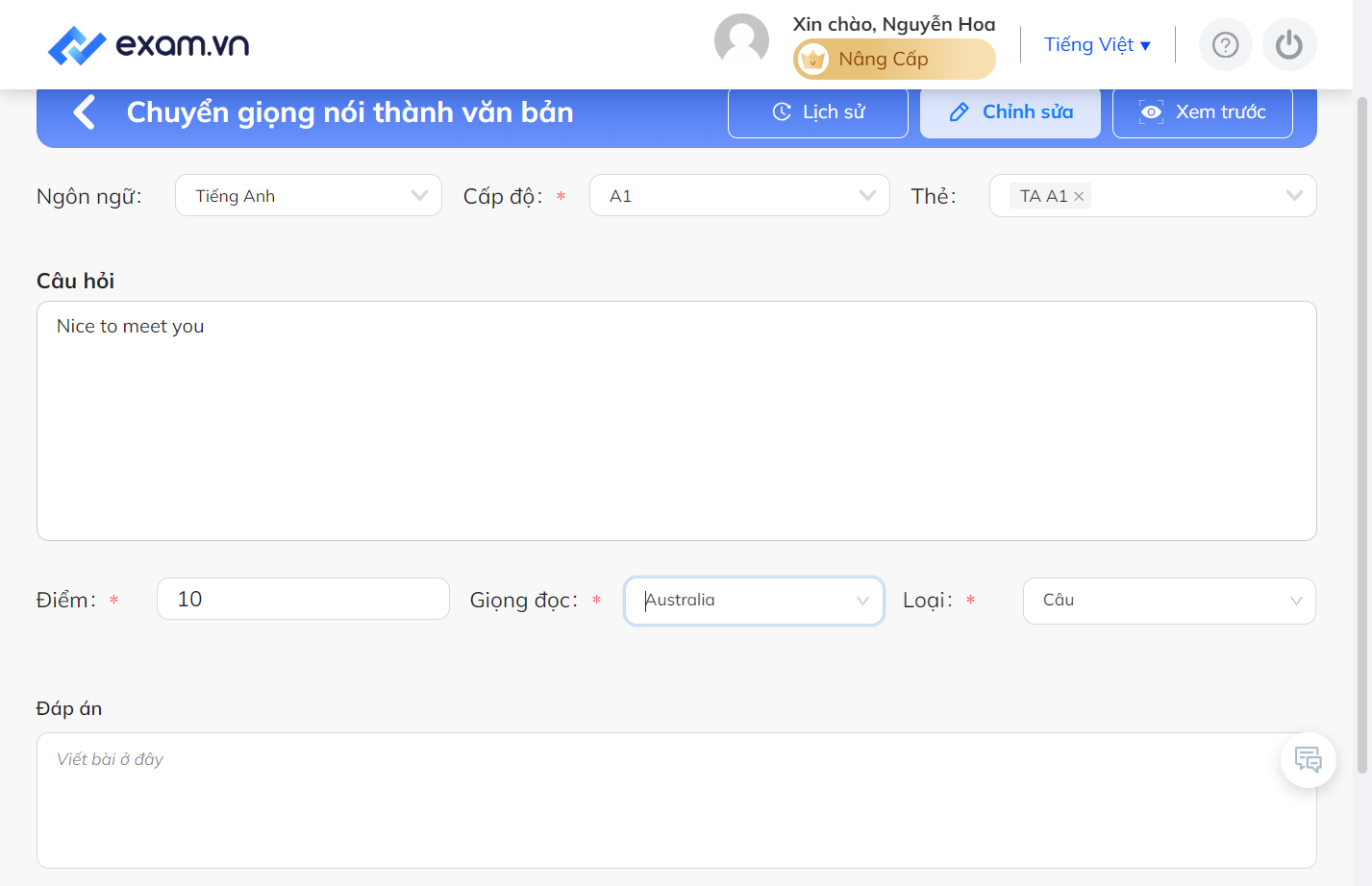Image resolution: width=1372 pixels, height=886 pixels.
Task: Open help with the question mark icon
Action: click(x=1225, y=44)
